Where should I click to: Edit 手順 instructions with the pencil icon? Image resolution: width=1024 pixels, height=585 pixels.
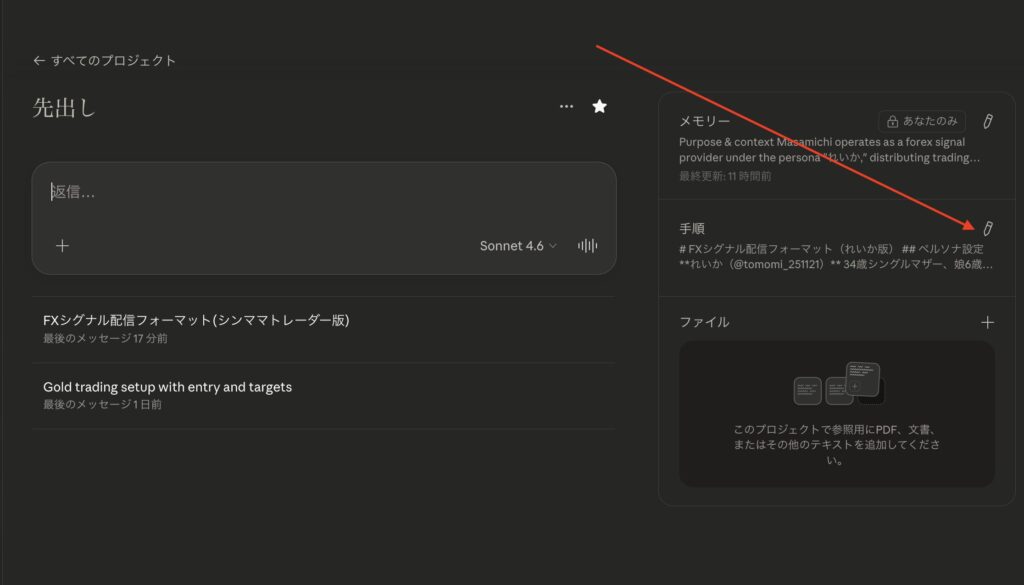point(987,228)
